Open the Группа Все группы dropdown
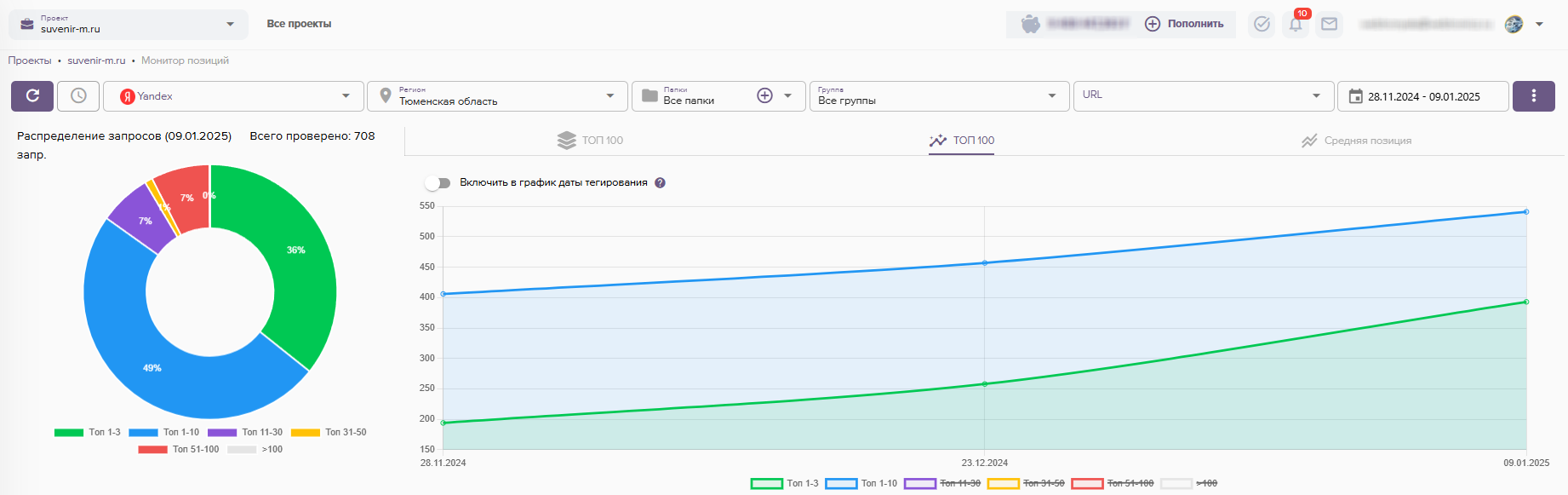The height and width of the screenshot is (495, 1568). coord(936,96)
